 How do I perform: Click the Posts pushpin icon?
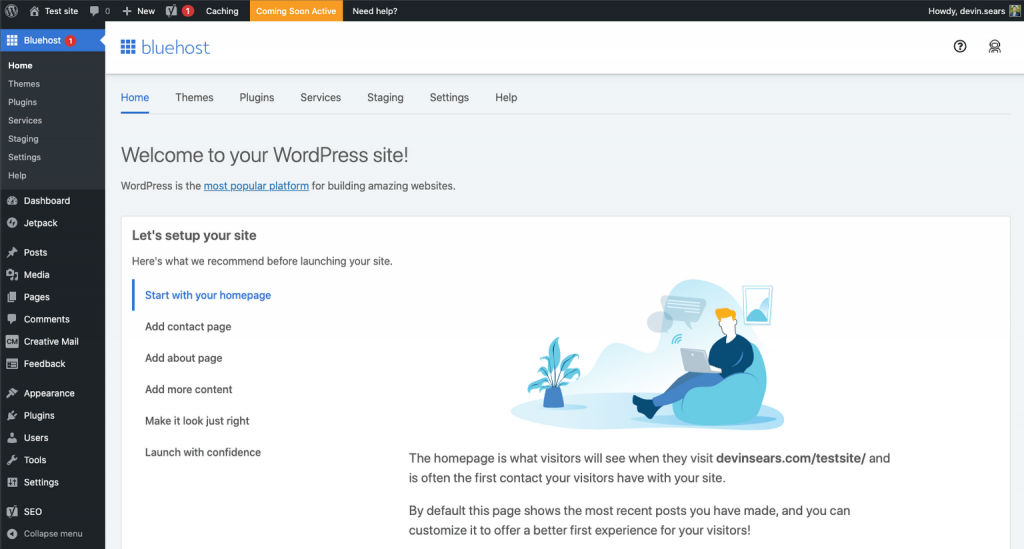point(12,252)
